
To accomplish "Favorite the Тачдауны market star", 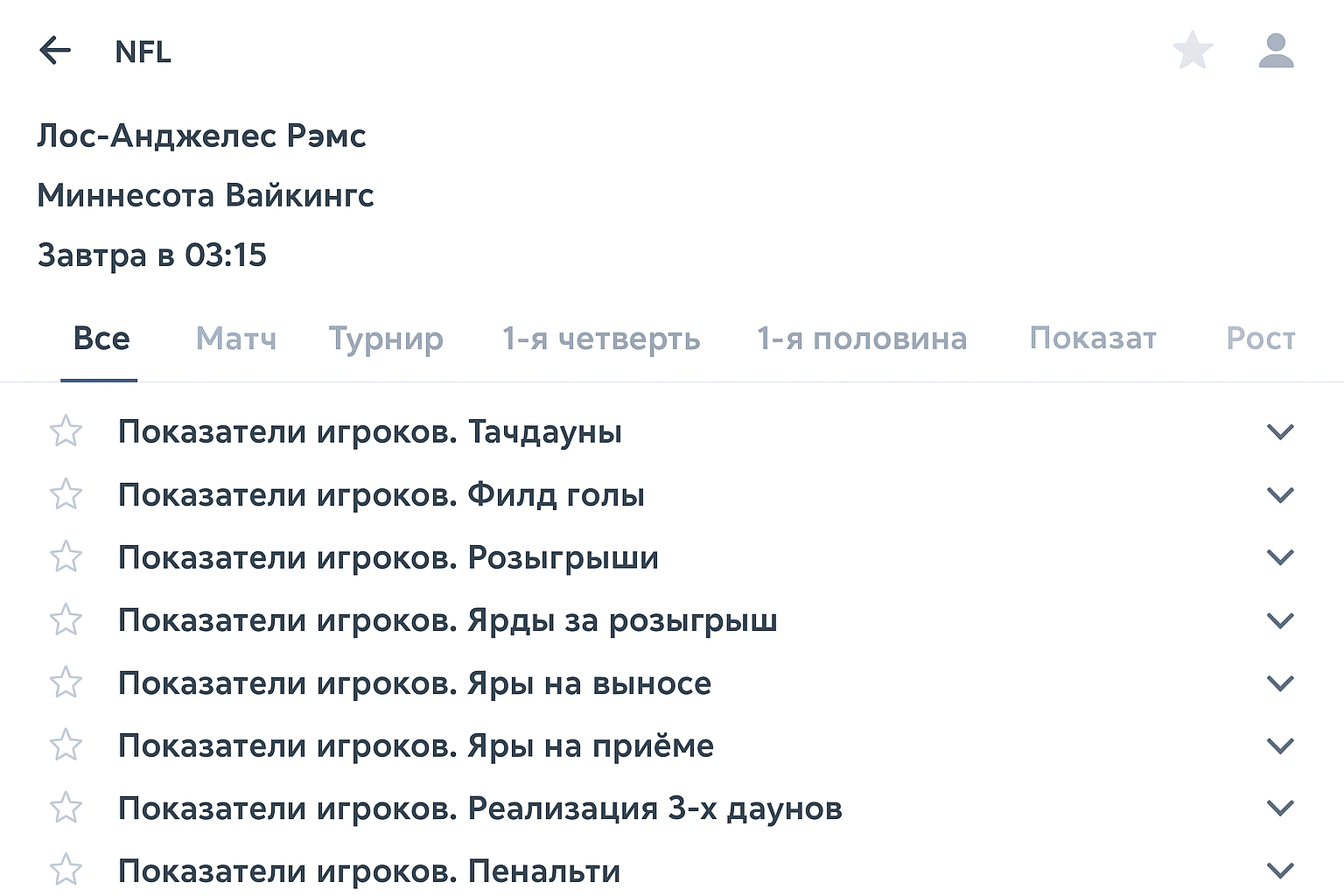I will [x=66, y=431].
